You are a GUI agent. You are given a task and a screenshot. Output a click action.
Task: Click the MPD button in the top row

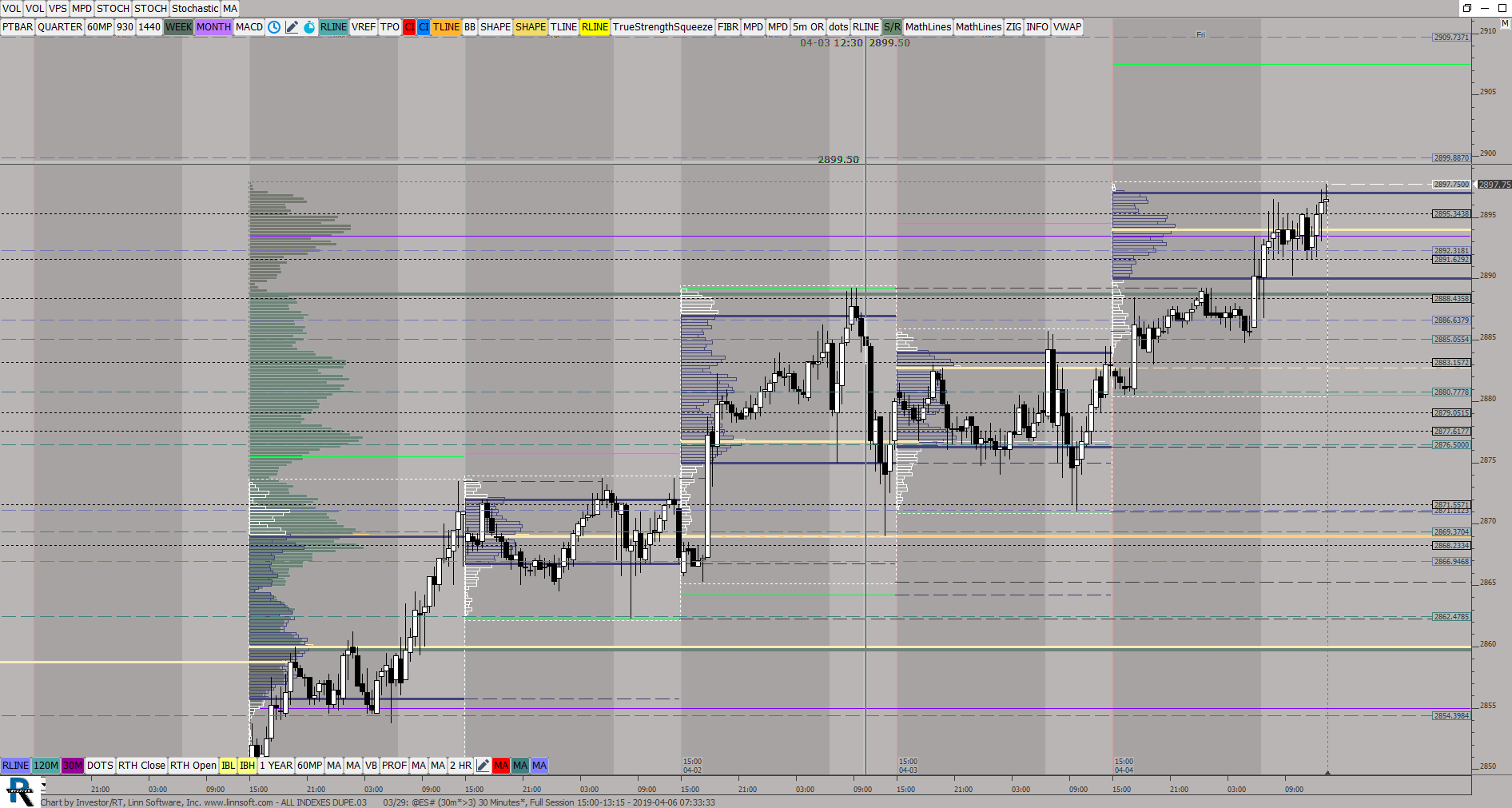click(x=82, y=9)
